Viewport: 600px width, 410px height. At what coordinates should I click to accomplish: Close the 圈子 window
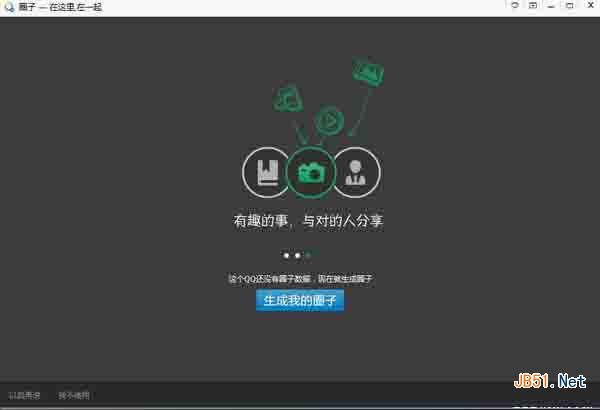(x=591, y=5)
